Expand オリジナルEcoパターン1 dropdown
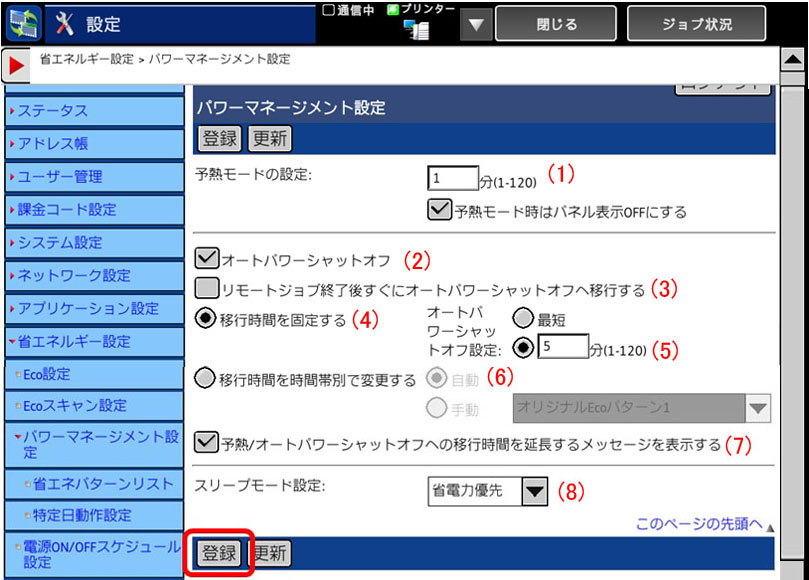The height and width of the screenshot is (580, 809). (757, 408)
